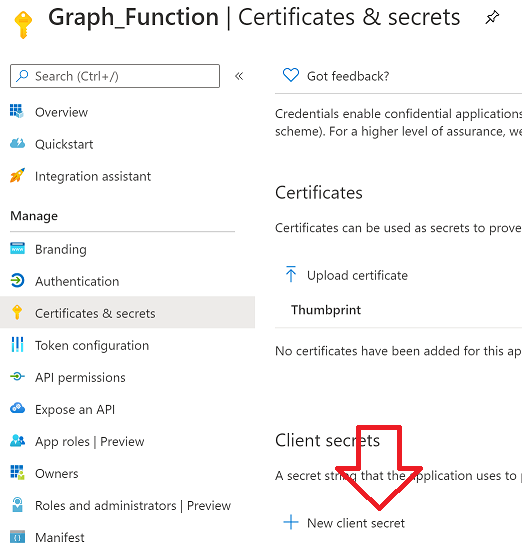Click the App roles people icon
The height and width of the screenshot is (551, 522).
tap(17, 441)
